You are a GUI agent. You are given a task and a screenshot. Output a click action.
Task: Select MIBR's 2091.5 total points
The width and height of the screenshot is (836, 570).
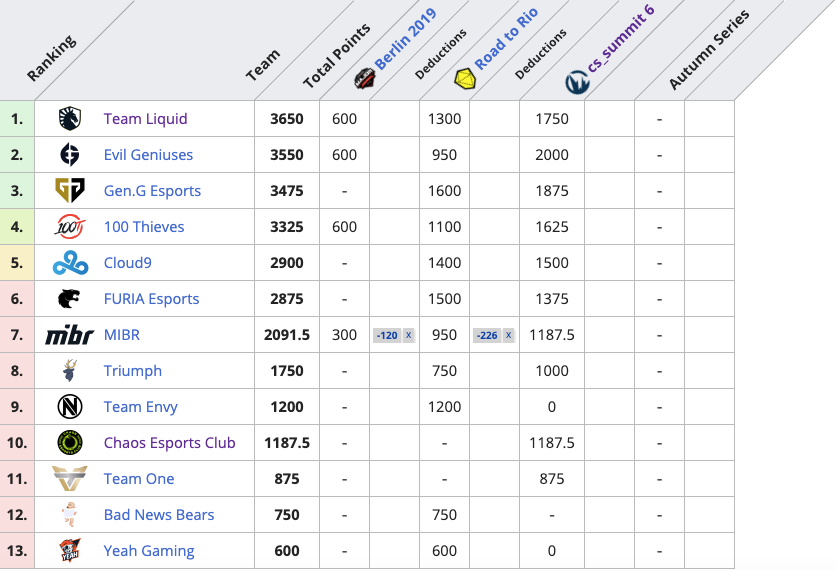coord(287,335)
